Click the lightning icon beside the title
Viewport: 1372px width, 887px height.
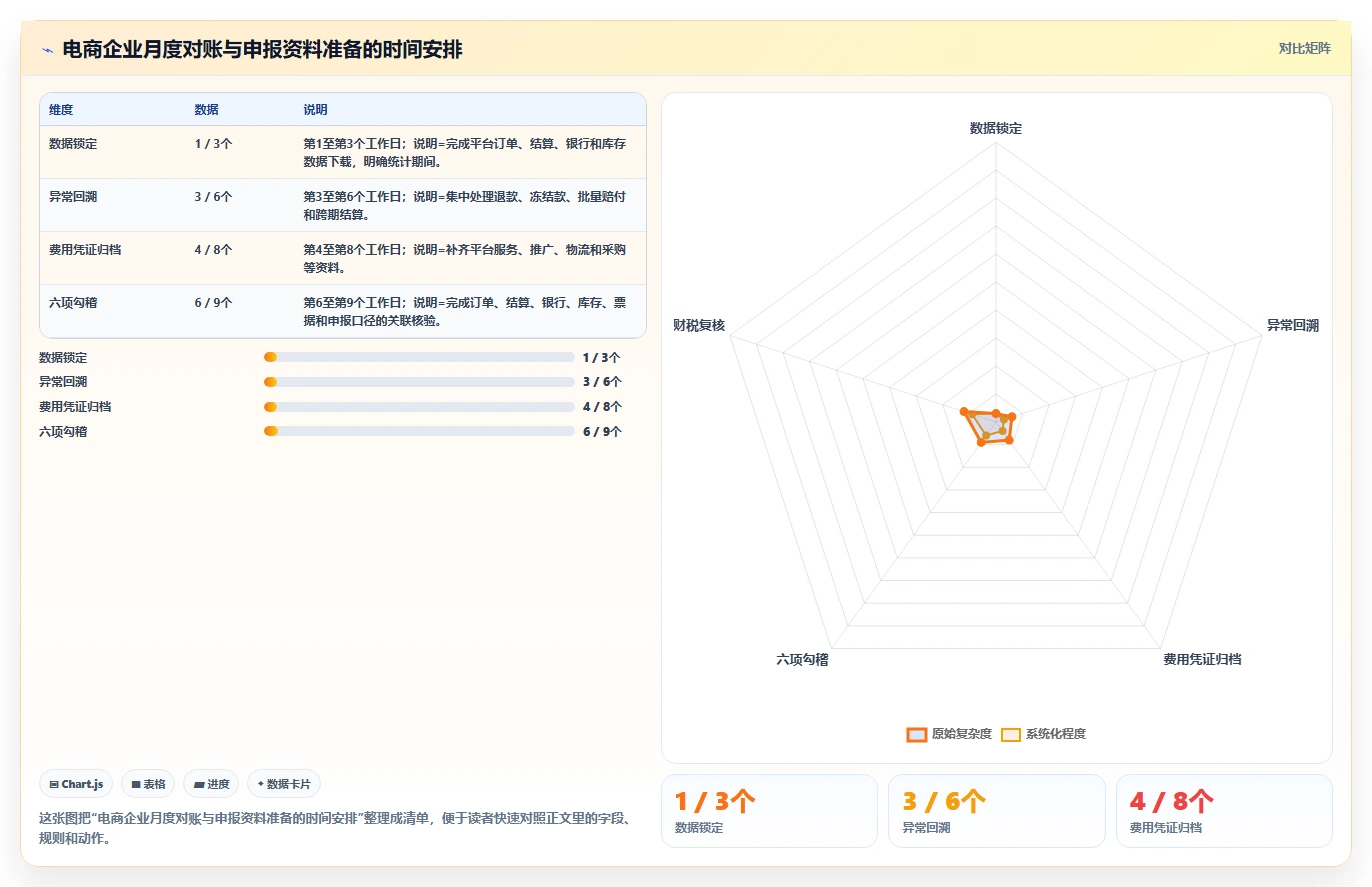(x=48, y=50)
